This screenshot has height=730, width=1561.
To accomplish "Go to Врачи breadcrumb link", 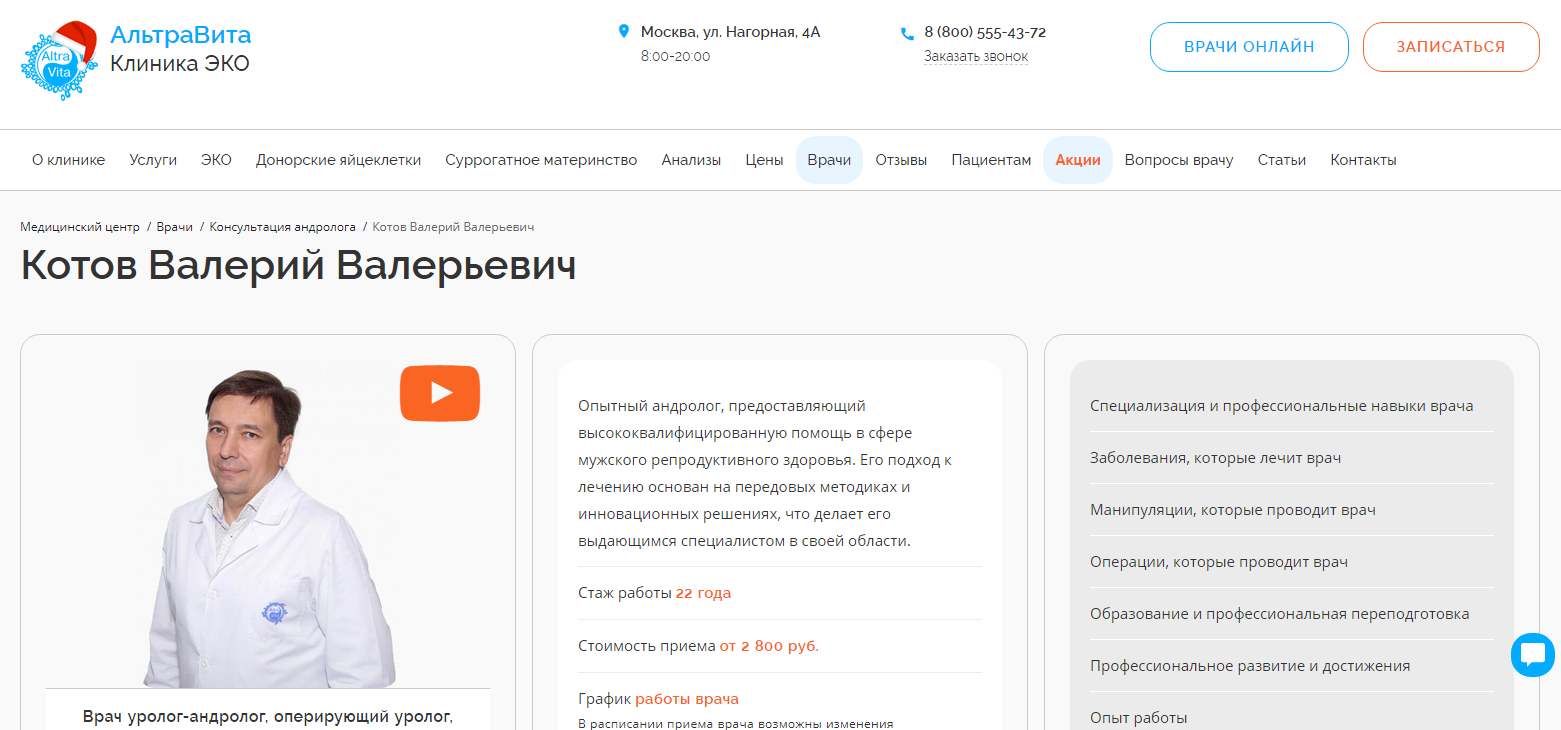I will tap(175, 227).
